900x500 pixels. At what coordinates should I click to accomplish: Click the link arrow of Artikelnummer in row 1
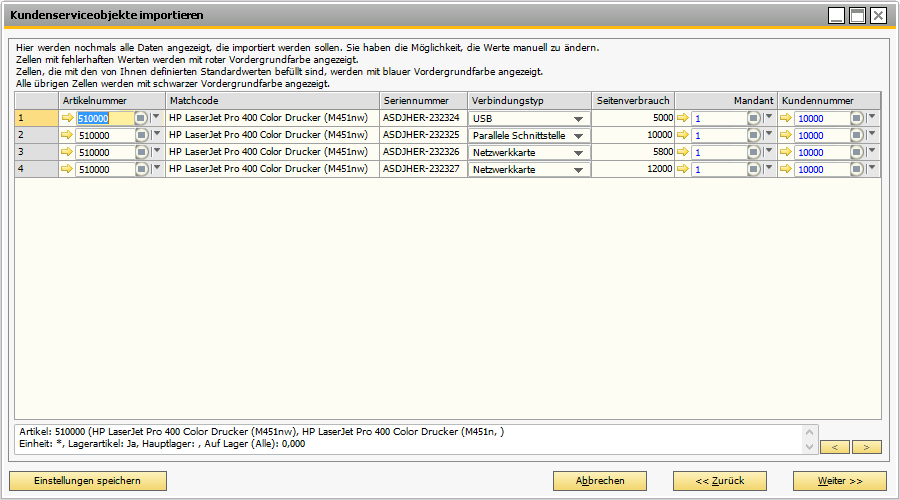[67, 118]
